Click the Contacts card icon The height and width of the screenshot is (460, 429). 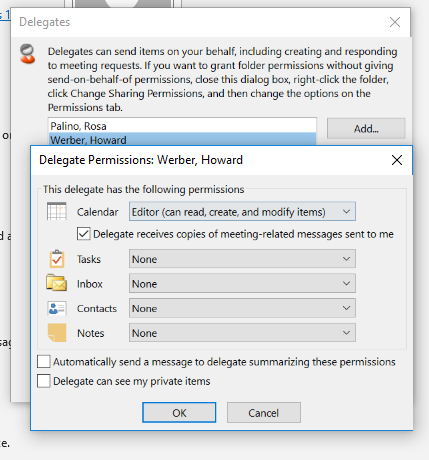click(x=57, y=308)
